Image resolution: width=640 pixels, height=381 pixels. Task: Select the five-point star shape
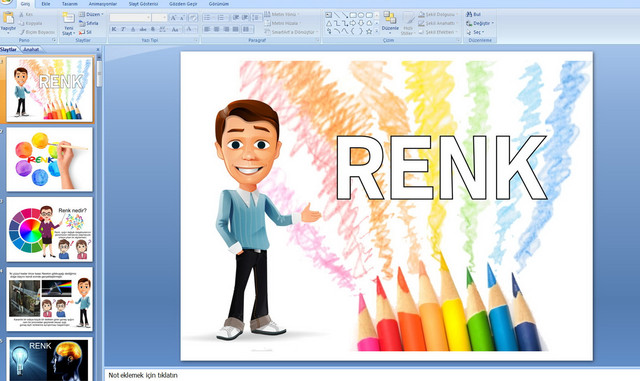coord(369,31)
